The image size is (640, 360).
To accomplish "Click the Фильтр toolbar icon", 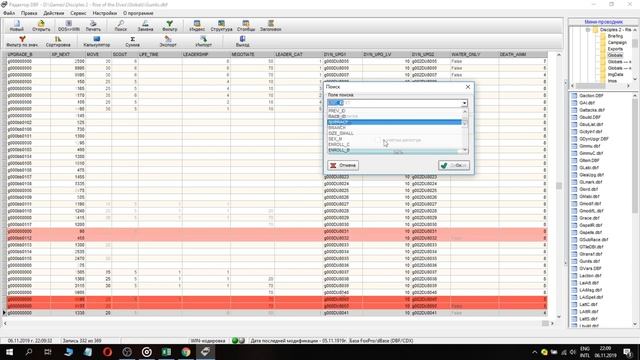I will coord(169,26).
